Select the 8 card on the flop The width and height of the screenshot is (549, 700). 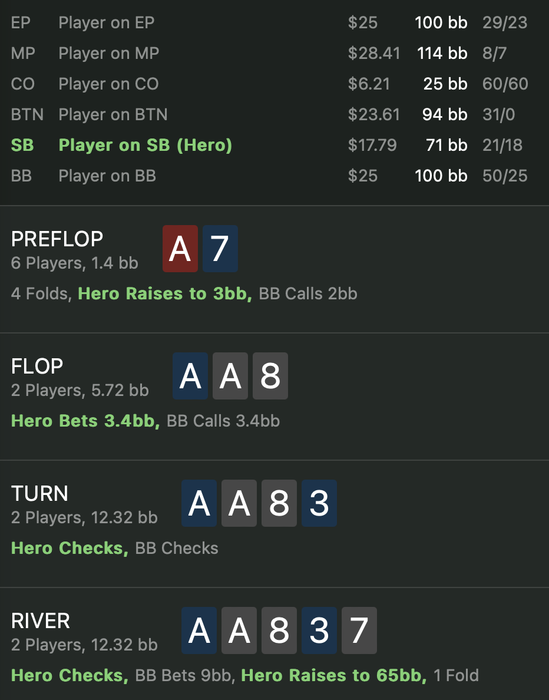270,376
